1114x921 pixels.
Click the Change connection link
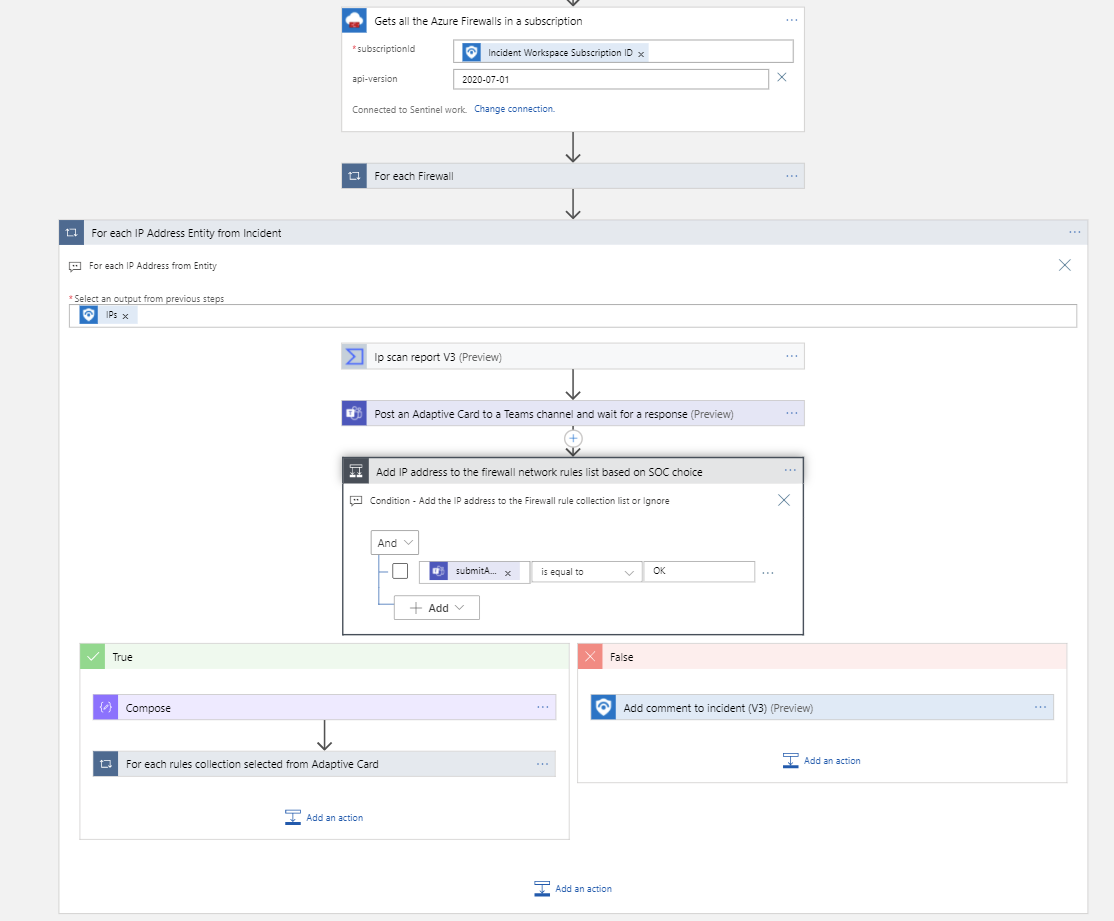[x=514, y=108]
